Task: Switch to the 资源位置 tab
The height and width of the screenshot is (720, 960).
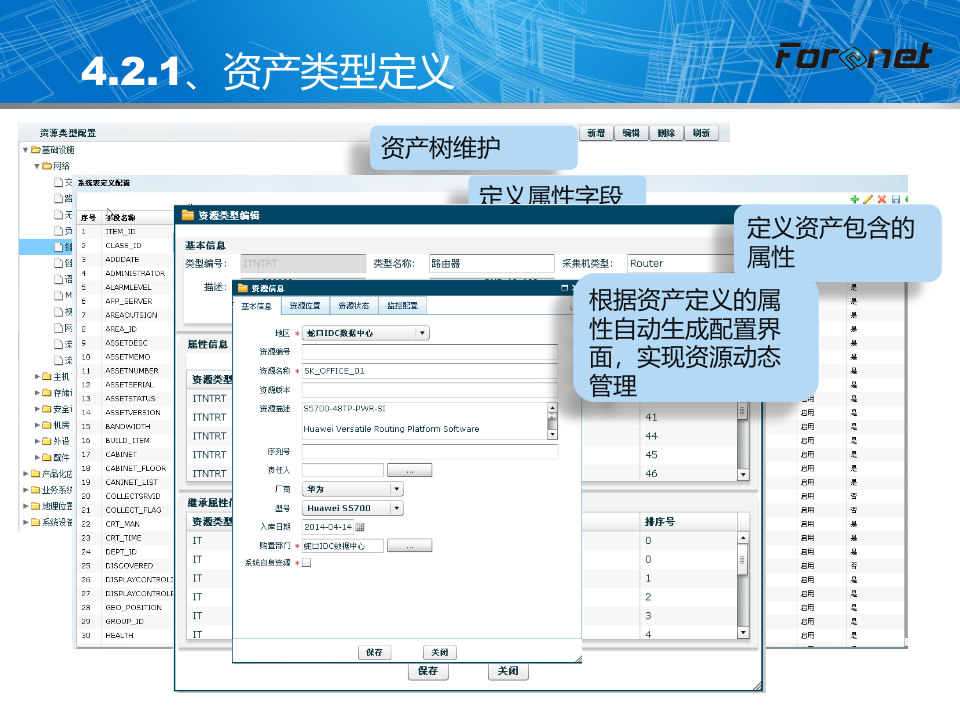Action: click(x=307, y=305)
